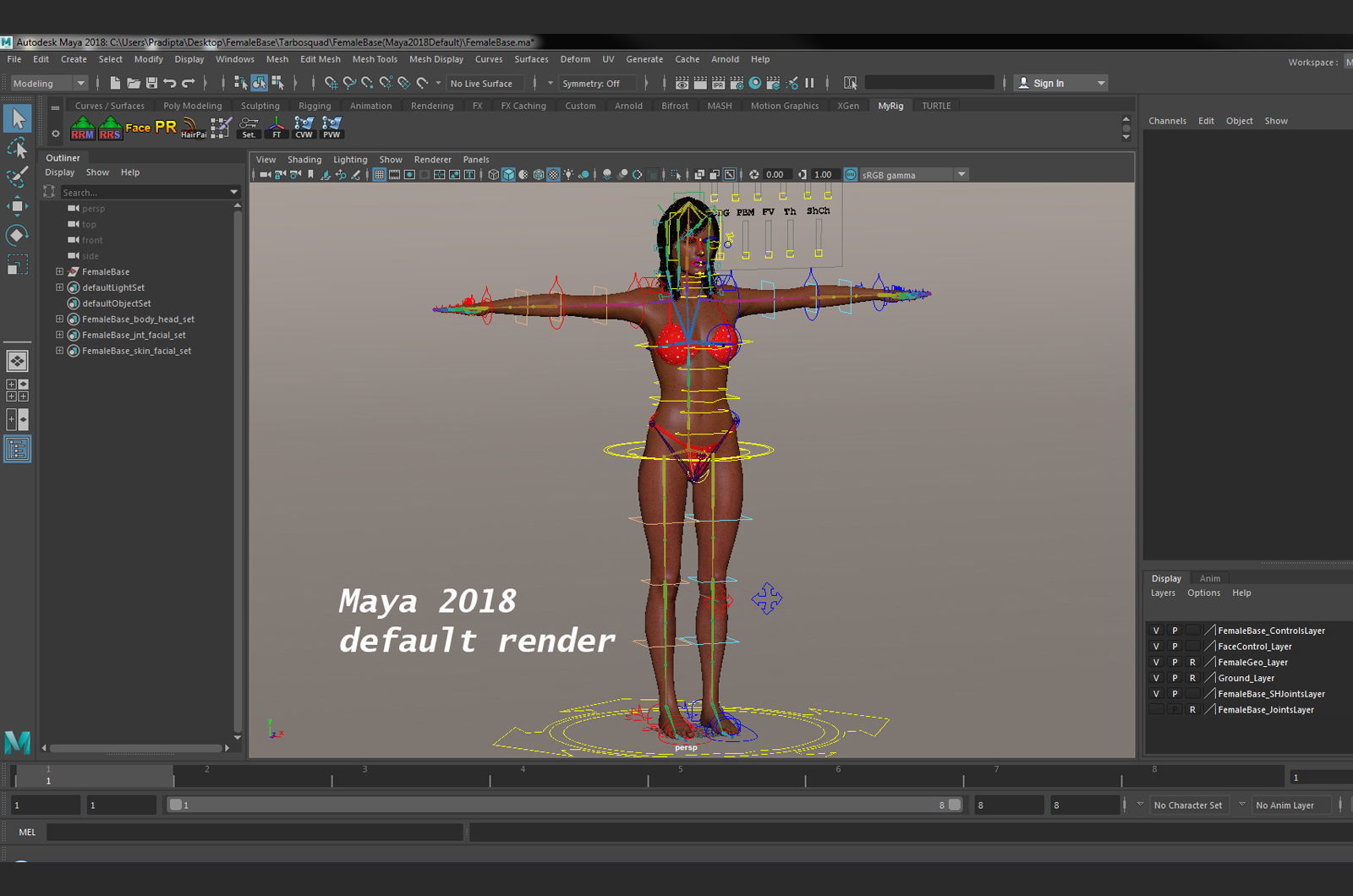The image size is (1353, 896).
Task: Click the RRS shelf icon
Action: [110, 128]
